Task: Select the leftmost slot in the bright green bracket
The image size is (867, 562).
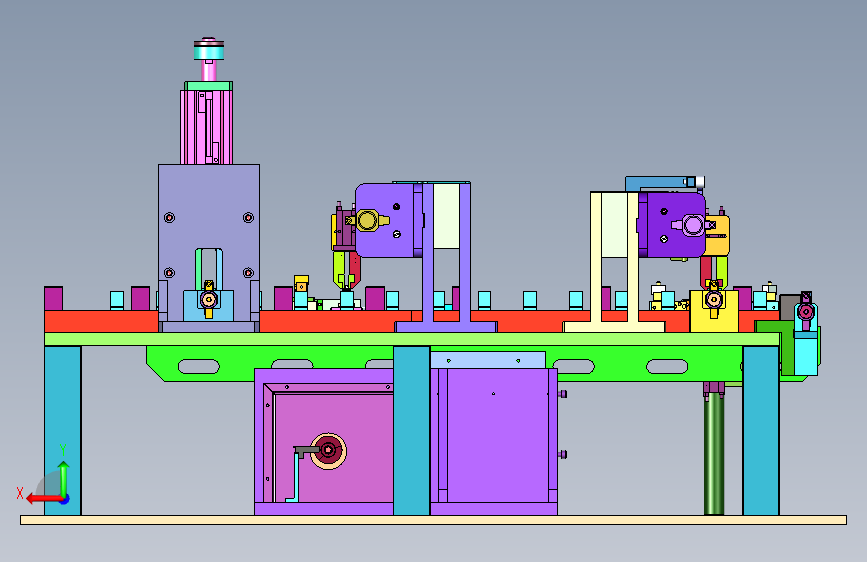Action: pos(199,366)
